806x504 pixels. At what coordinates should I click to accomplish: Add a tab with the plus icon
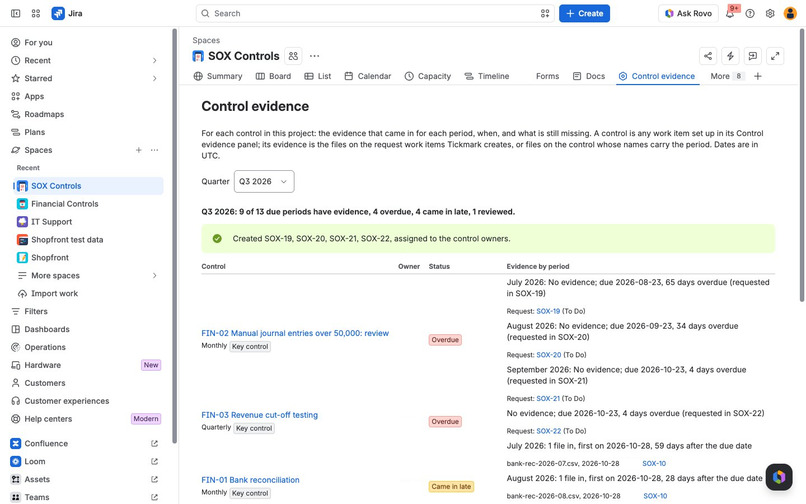[758, 76]
